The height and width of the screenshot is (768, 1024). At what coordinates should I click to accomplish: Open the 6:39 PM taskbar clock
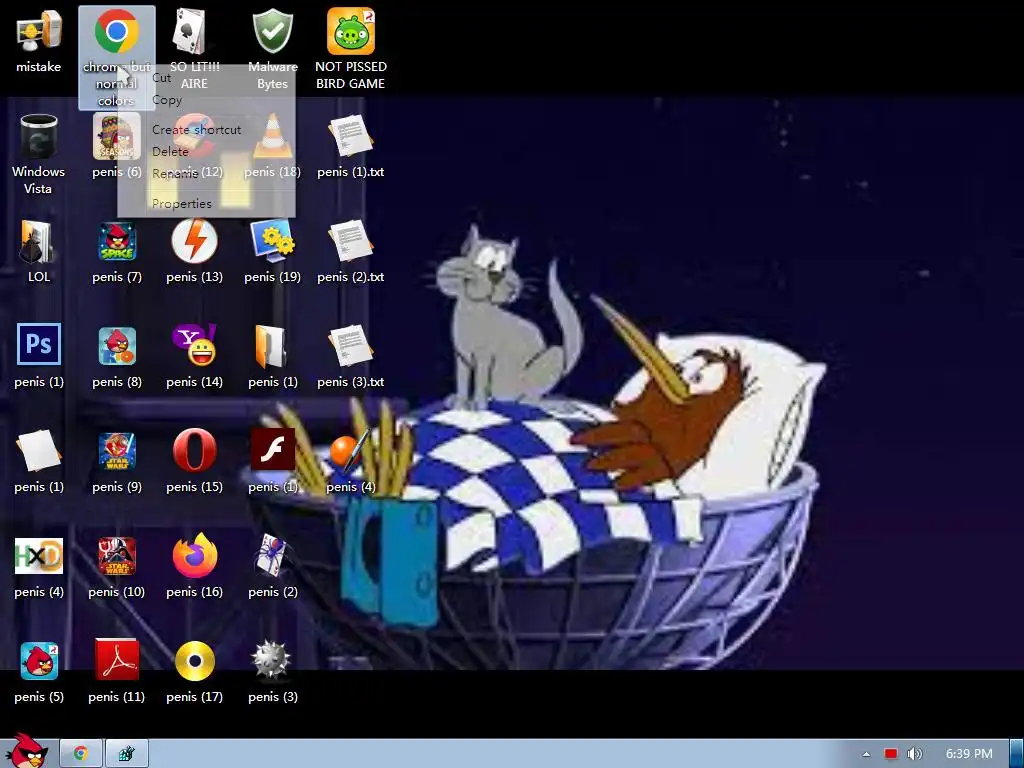968,754
